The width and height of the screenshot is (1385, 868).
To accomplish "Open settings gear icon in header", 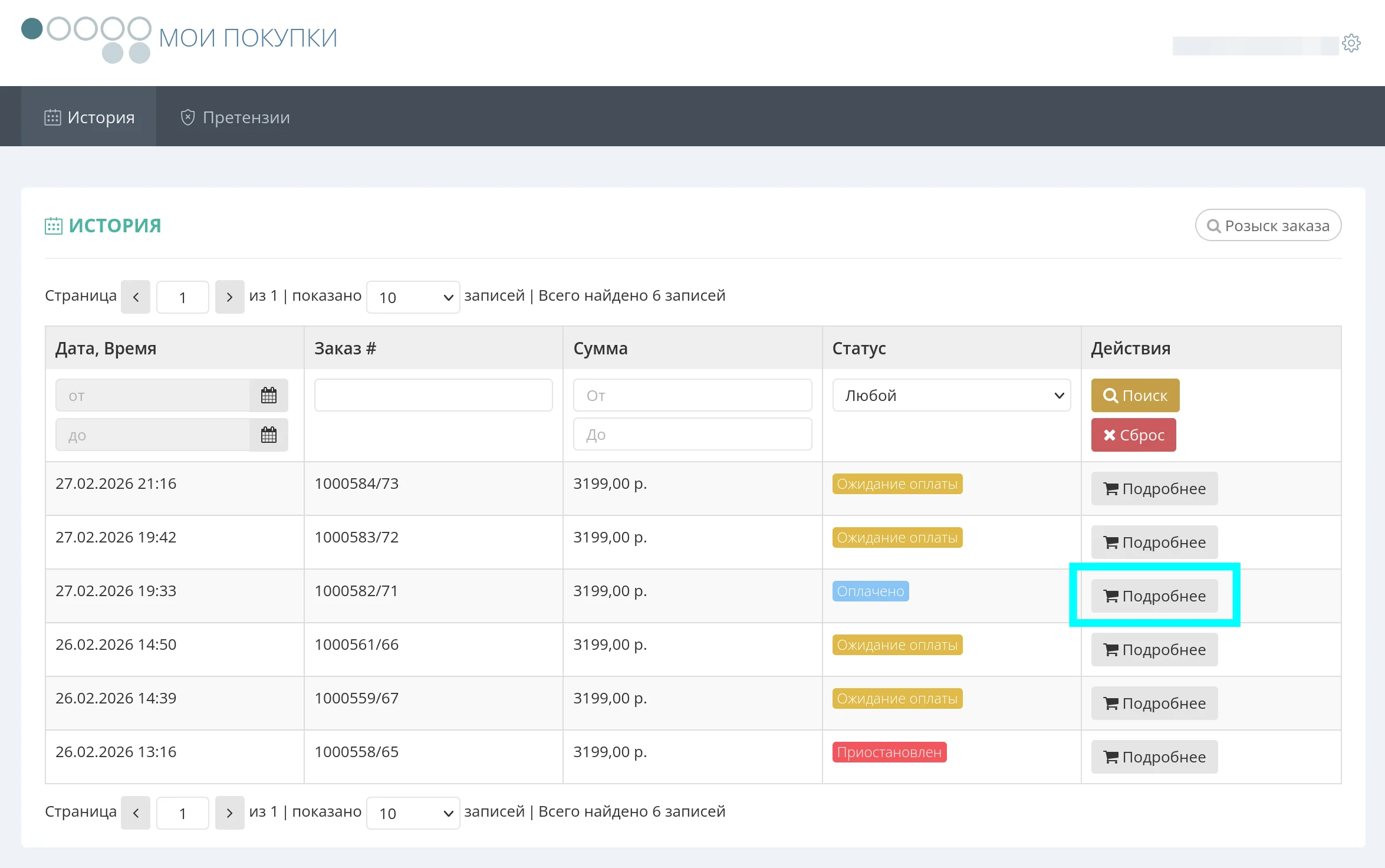I will point(1351,43).
